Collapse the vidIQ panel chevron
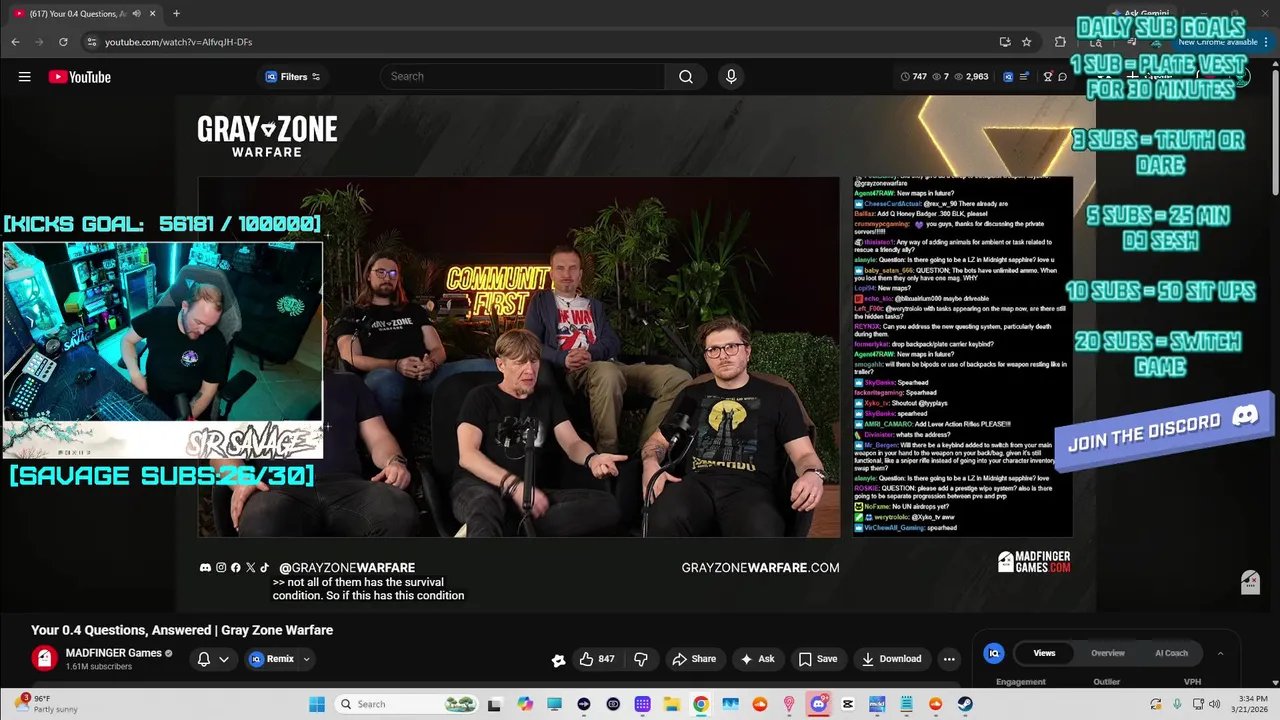The image size is (1280, 720). click(1220, 653)
